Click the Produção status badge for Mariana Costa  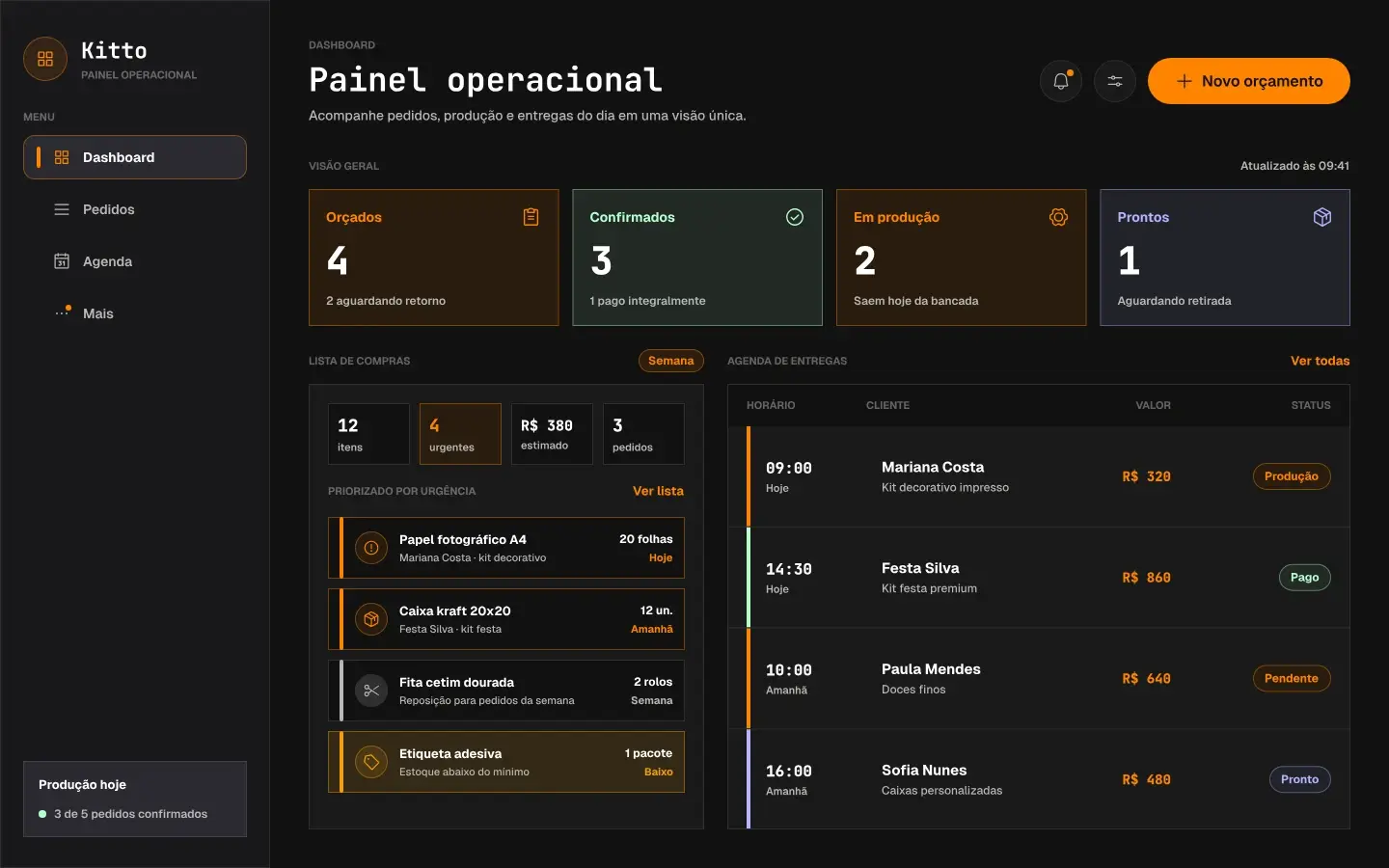(x=1292, y=476)
